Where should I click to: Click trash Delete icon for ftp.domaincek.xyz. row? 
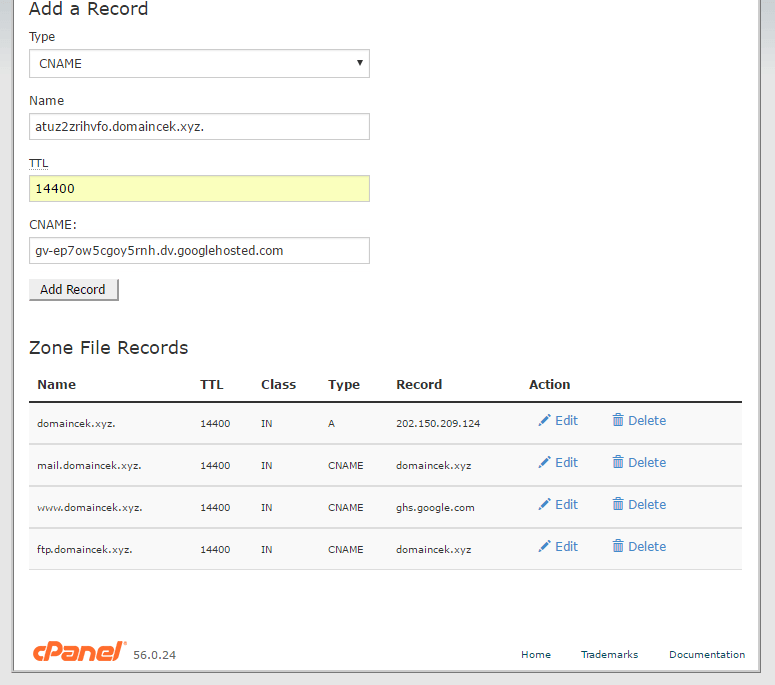[618, 547]
